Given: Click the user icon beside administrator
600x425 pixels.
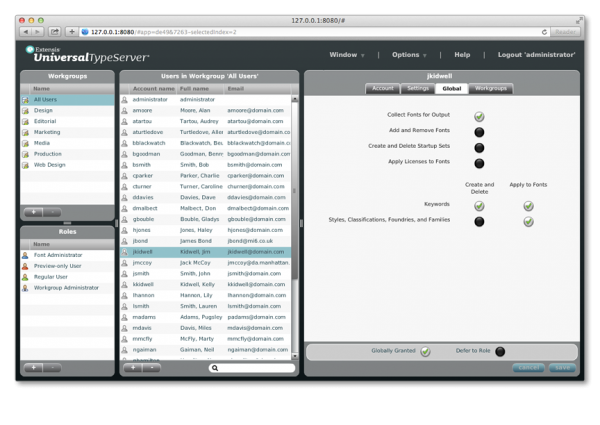Looking at the screenshot, I should (x=125, y=100).
